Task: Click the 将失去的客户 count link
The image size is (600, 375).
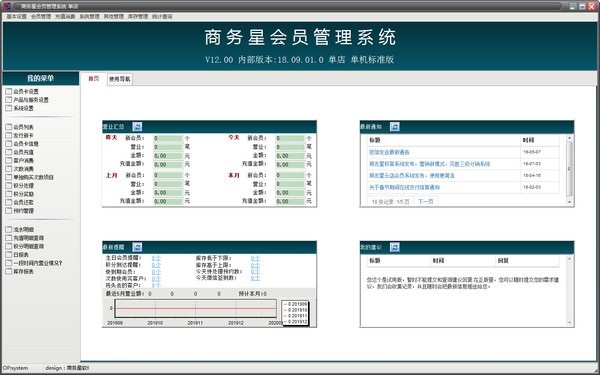Action: tap(156, 285)
